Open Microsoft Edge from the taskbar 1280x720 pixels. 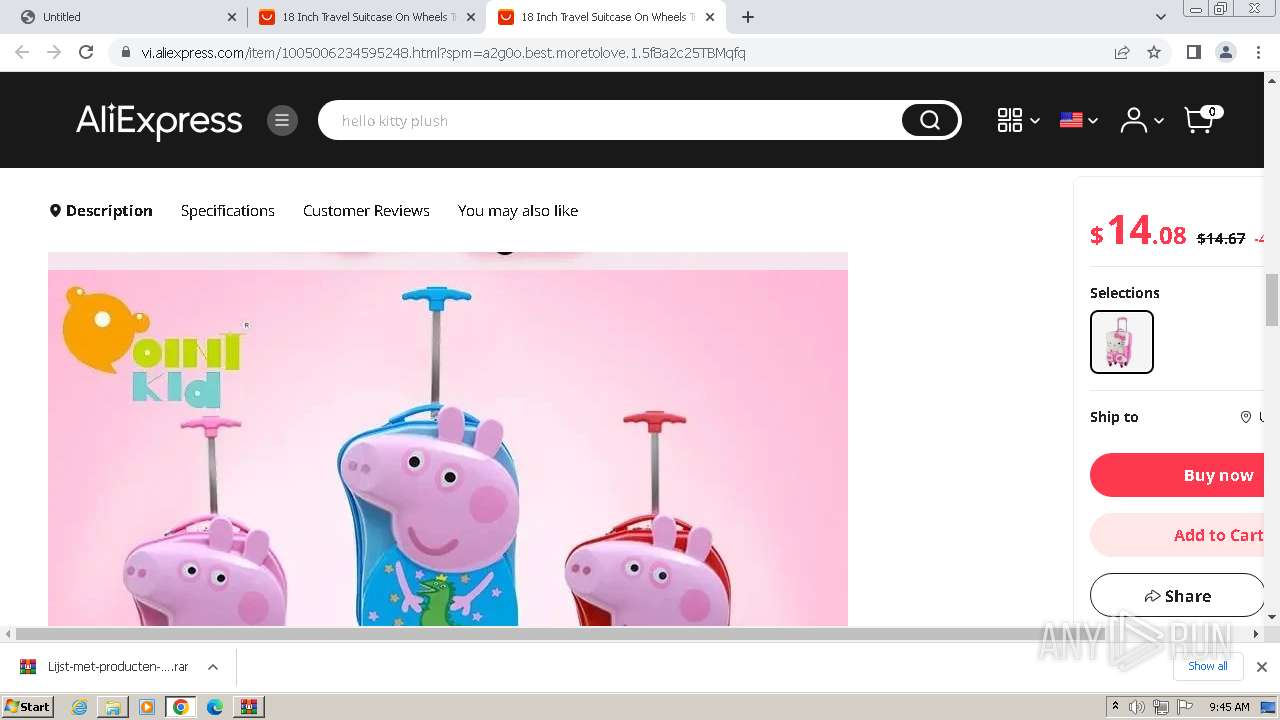pos(215,707)
